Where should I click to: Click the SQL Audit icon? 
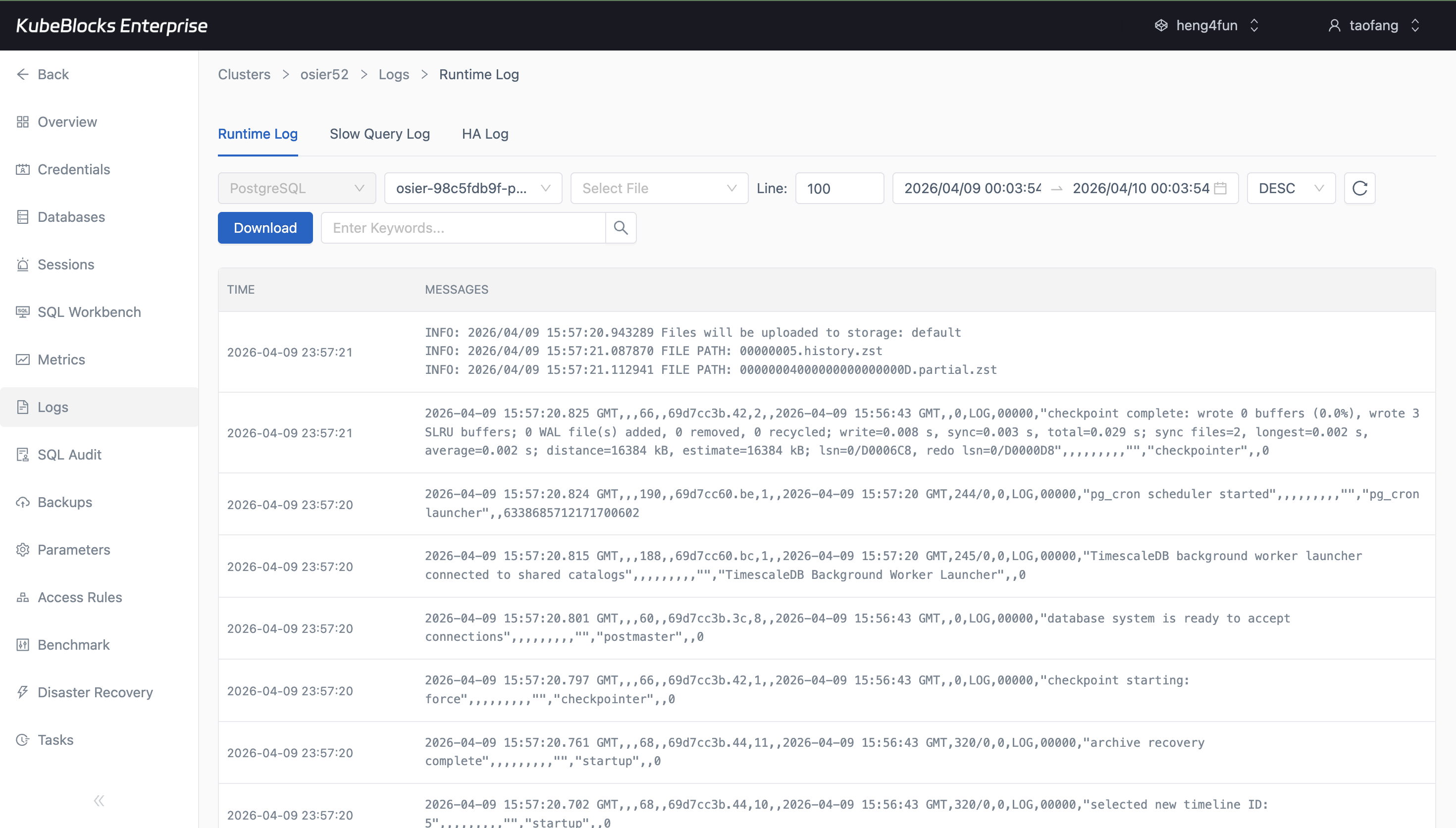(23, 455)
